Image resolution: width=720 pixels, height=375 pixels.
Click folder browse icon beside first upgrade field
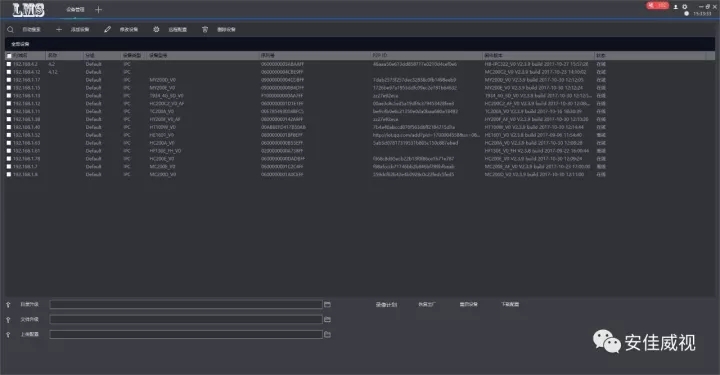(x=327, y=304)
